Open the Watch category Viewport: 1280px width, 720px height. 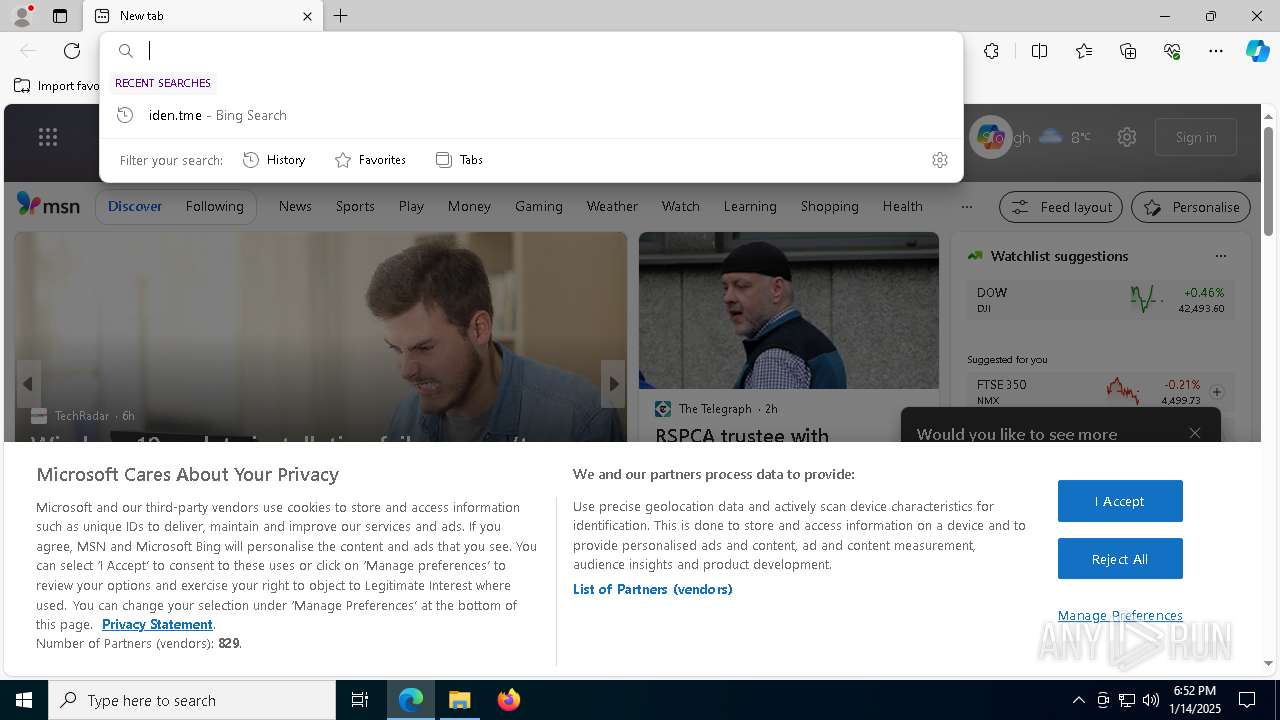(x=680, y=206)
